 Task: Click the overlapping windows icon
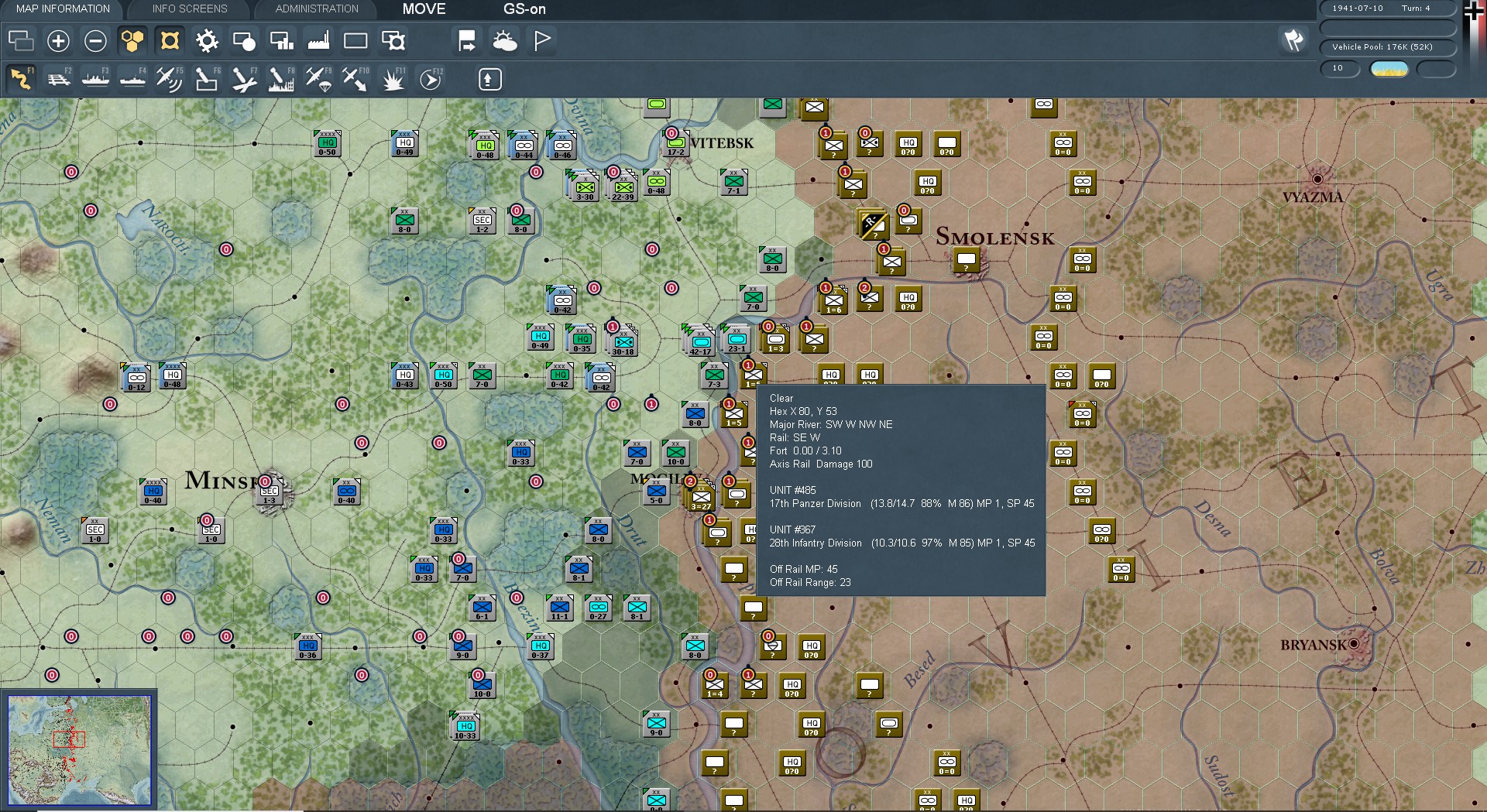pyautogui.click(x=21, y=41)
